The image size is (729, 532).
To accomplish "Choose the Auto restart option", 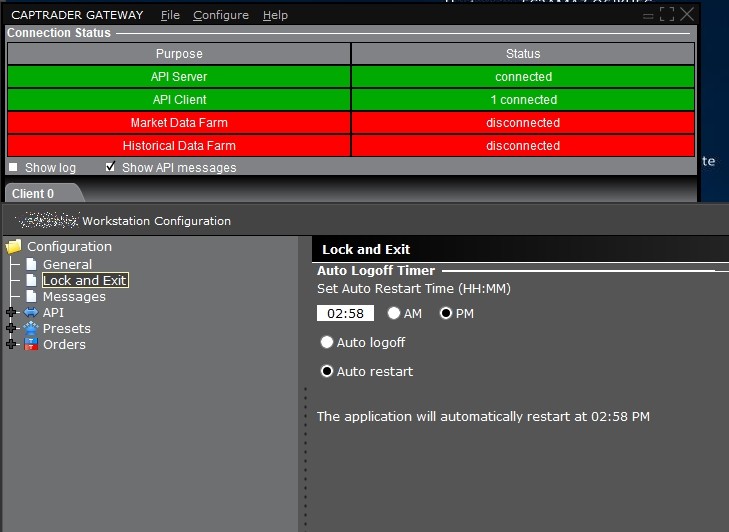I will (x=327, y=371).
